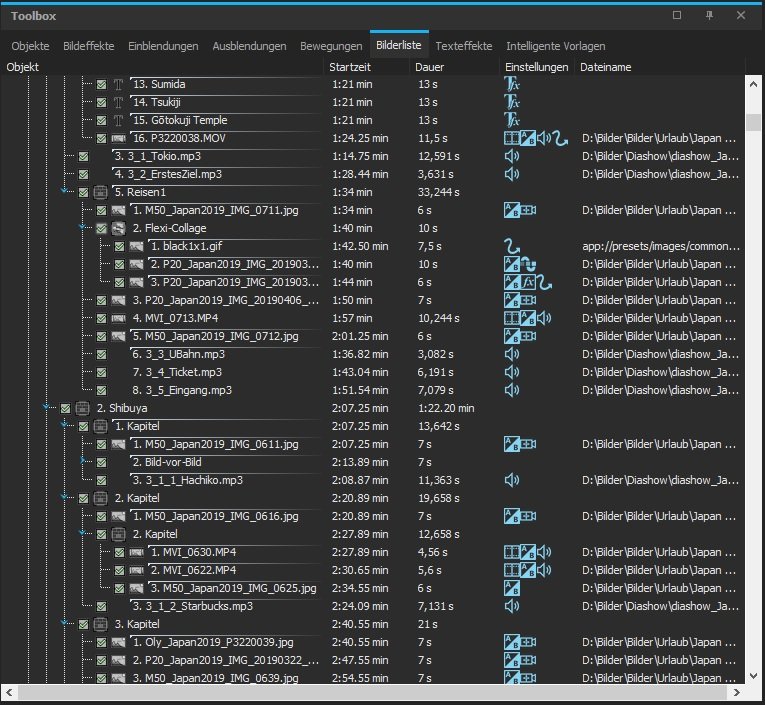Open the Bildeffekte tab
Image resolution: width=765 pixels, height=705 pixels.
tap(88, 46)
